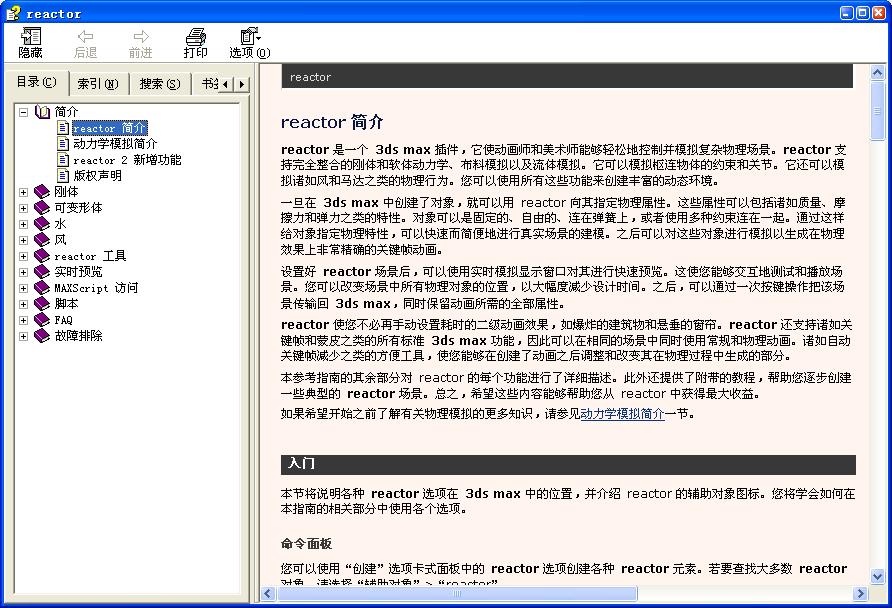Click the reactor help window title icon
Screen dimensions: 892x608
click(x=13, y=13)
